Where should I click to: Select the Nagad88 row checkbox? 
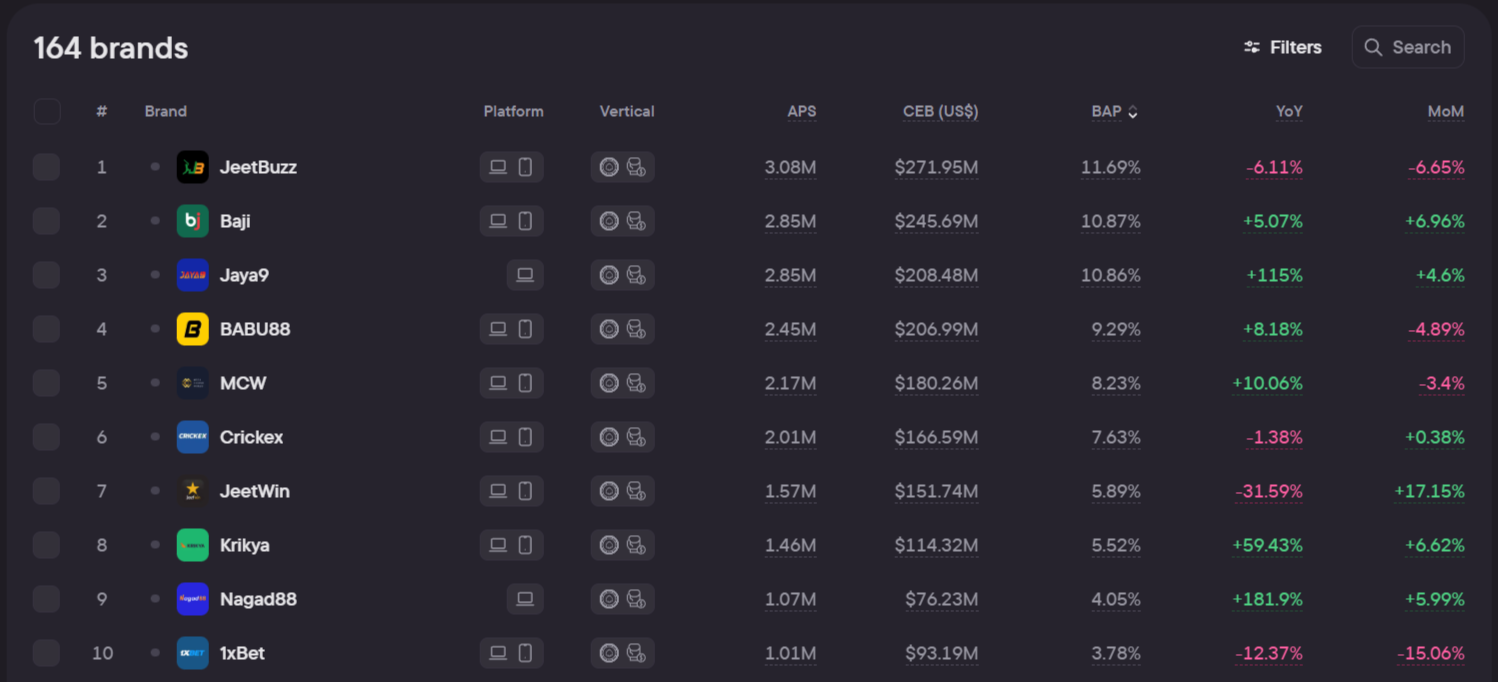pos(47,599)
